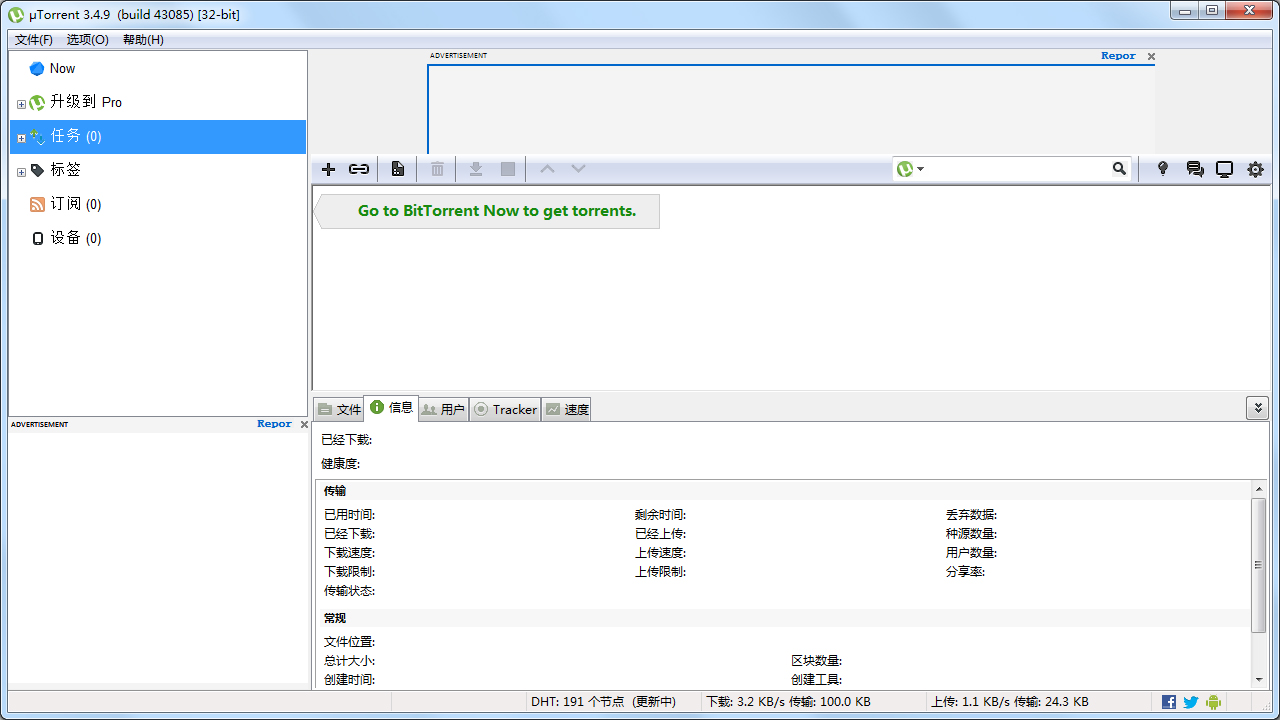Screen dimensions: 1280x720
Task: Click the info pane vertical scrollbar thumb
Action: click(x=1258, y=565)
